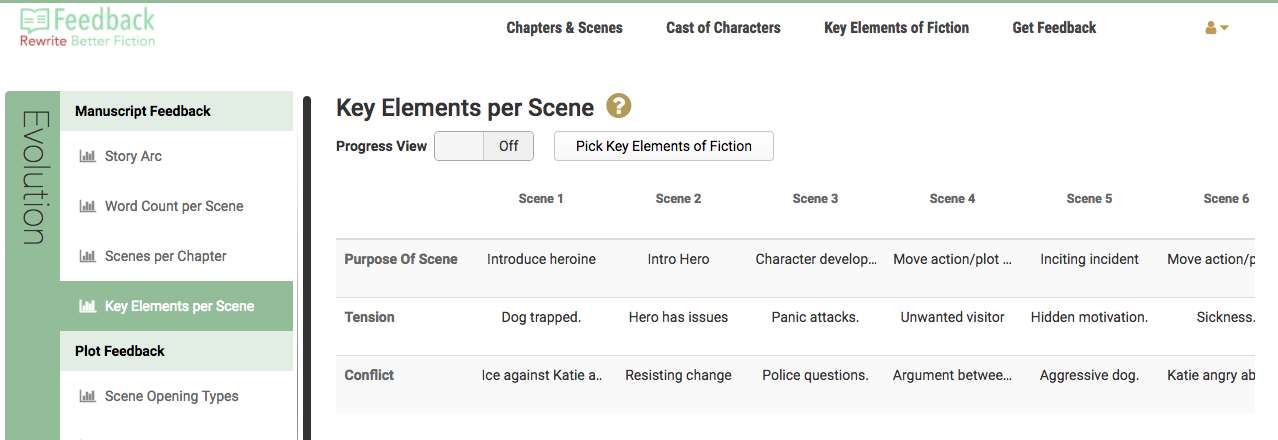The width and height of the screenshot is (1278, 440).
Task: Click the Scene Opening Types chart icon
Action: point(87,396)
